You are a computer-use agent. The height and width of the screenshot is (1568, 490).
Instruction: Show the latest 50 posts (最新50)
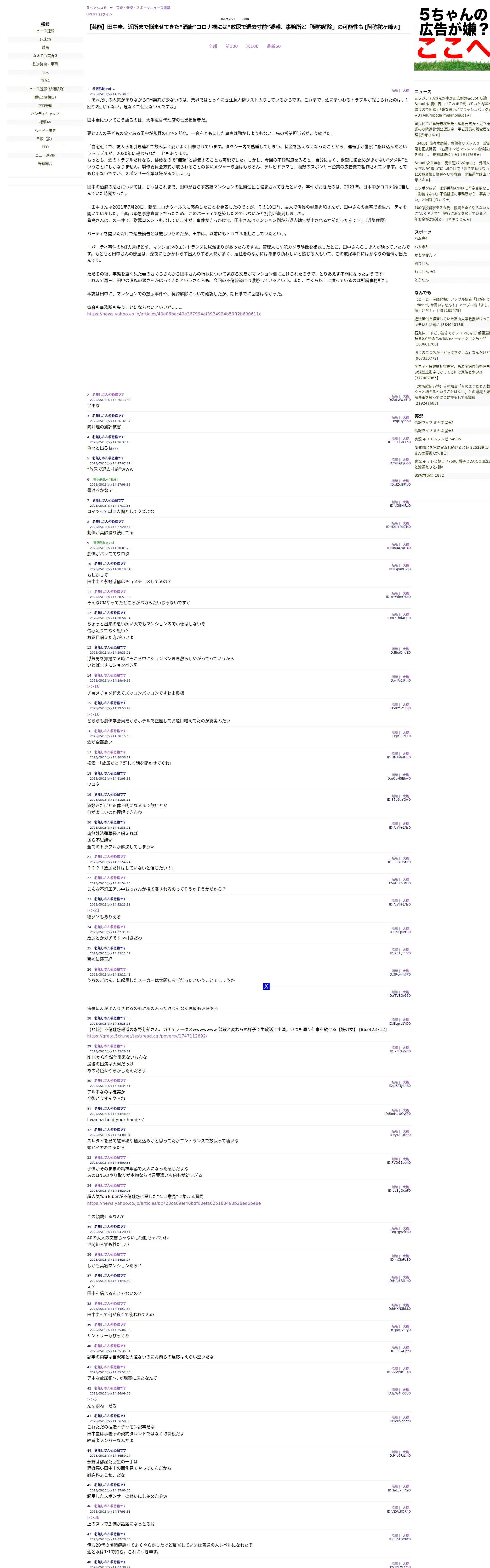274,46
